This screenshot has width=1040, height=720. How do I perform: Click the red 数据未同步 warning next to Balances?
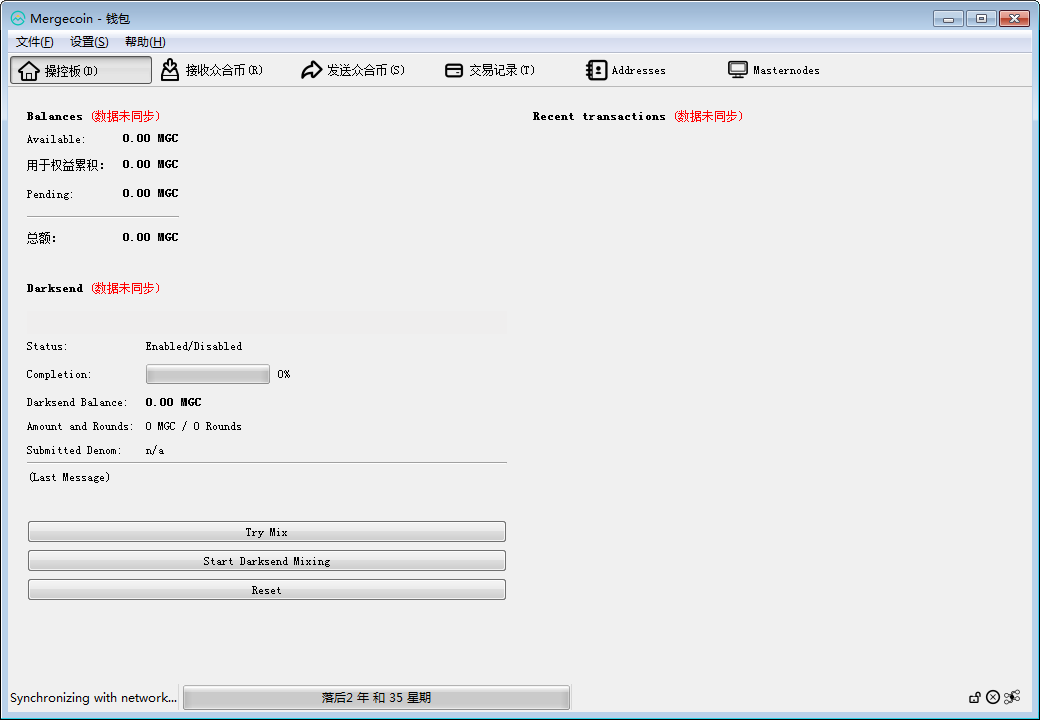coord(125,116)
